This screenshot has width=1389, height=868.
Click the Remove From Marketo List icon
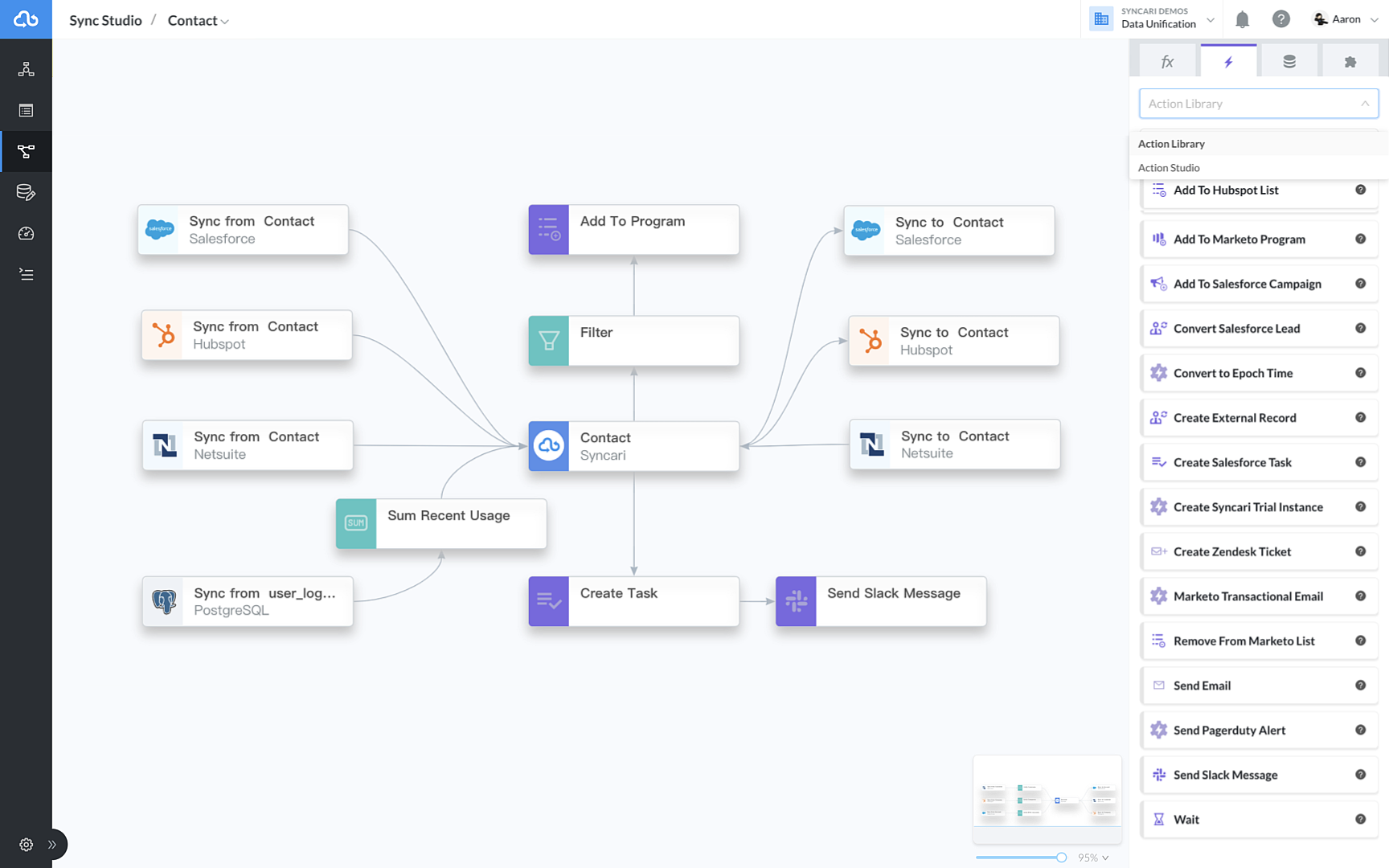click(1158, 641)
